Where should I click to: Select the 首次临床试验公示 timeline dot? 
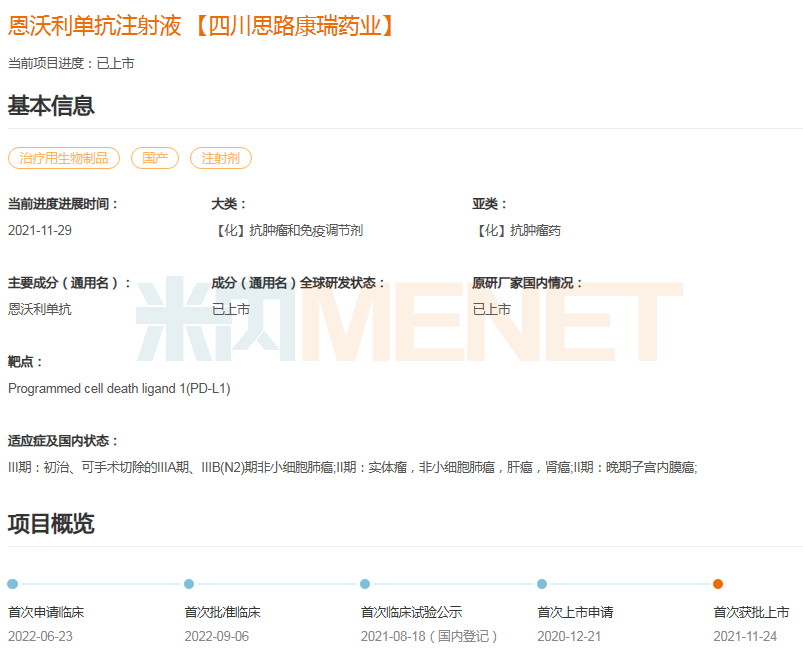point(365,584)
